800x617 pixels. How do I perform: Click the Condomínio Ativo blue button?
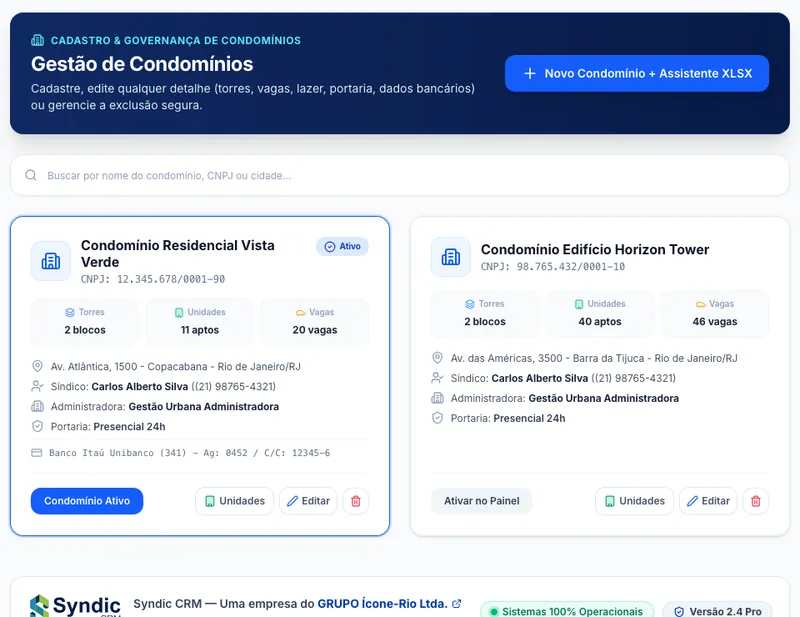click(87, 501)
